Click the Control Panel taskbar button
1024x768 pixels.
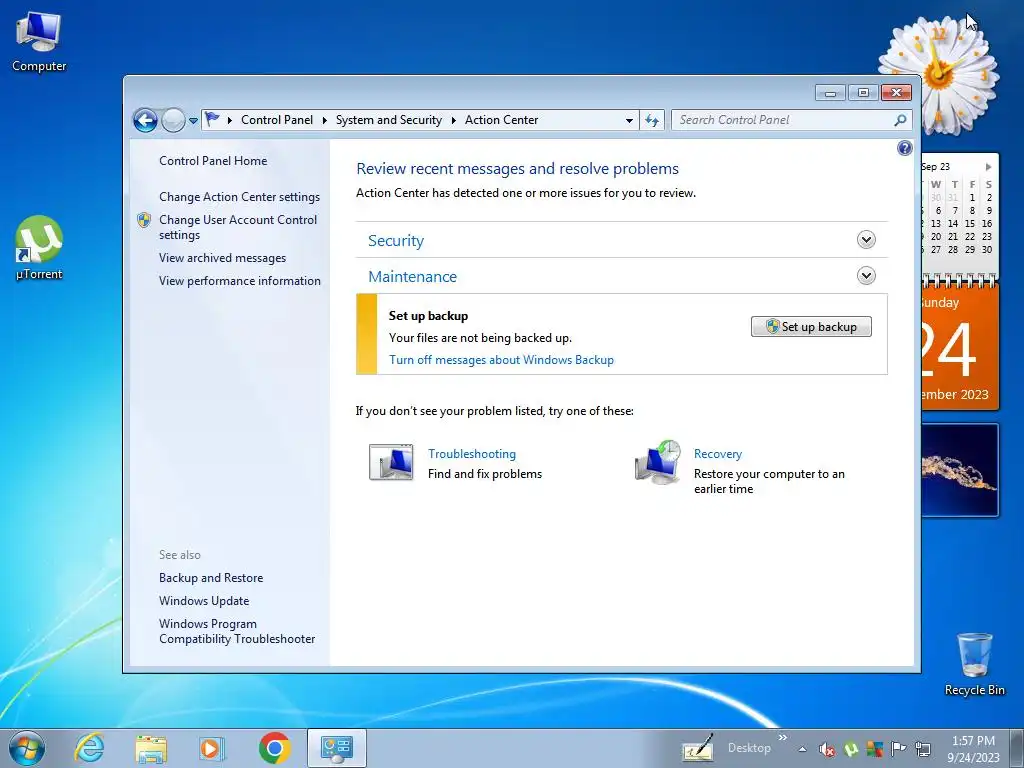[x=336, y=748]
